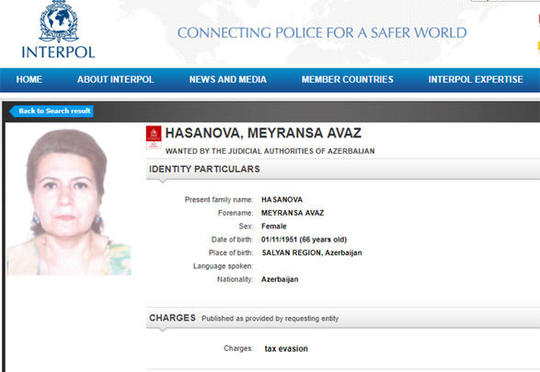The height and width of the screenshot is (372, 540).
Task: Open the MEMBER COUNTRIES menu
Action: (x=347, y=80)
